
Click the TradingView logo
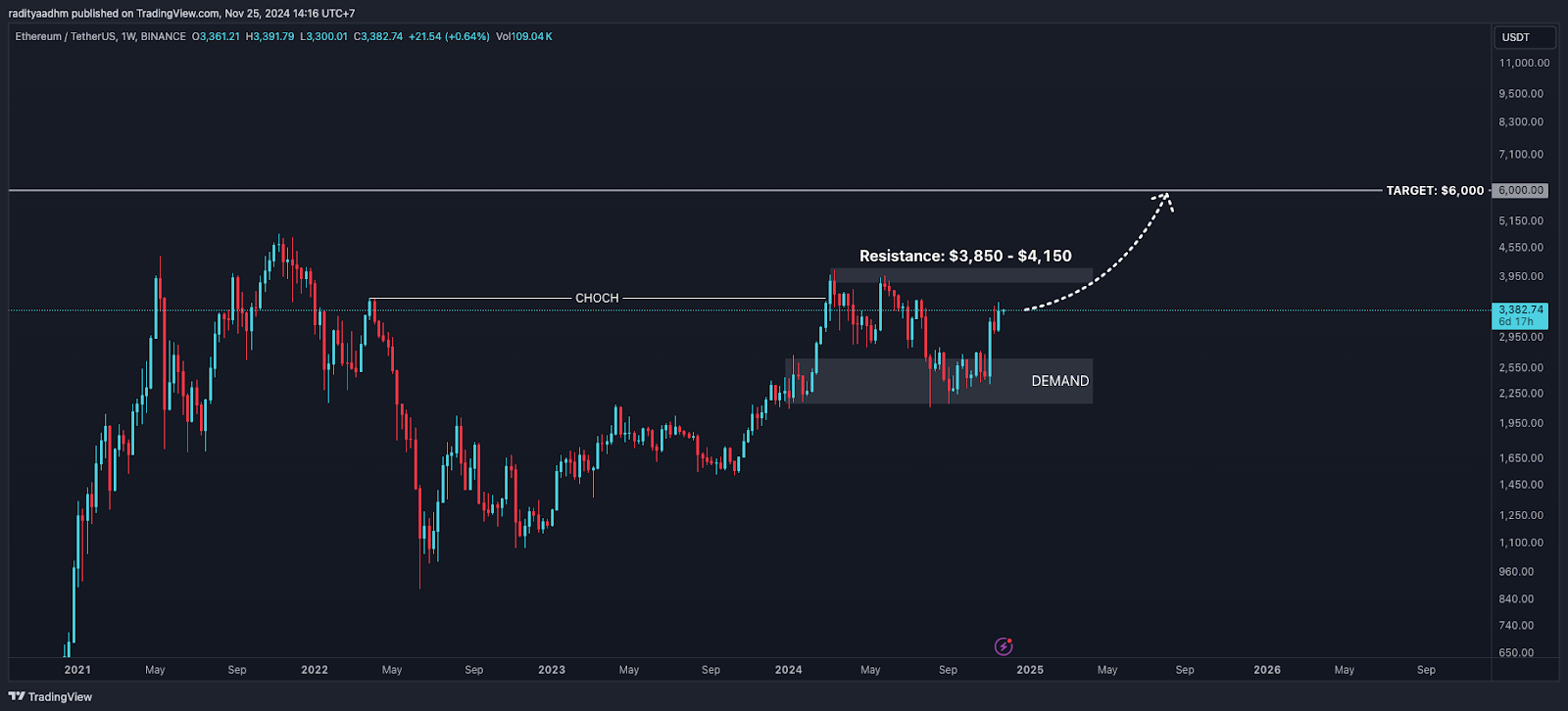click(50, 697)
